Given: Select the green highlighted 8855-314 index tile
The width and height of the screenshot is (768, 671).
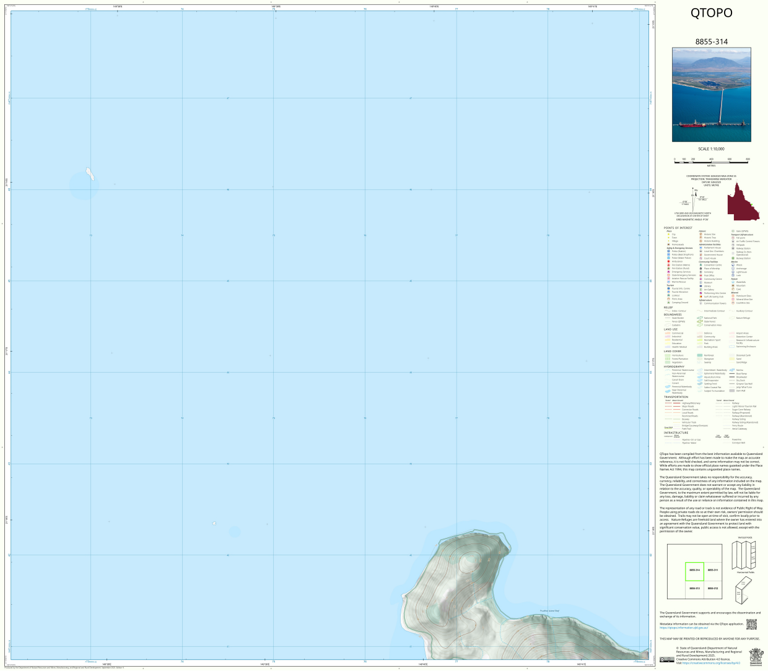Looking at the screenshot, I should 695,571.
